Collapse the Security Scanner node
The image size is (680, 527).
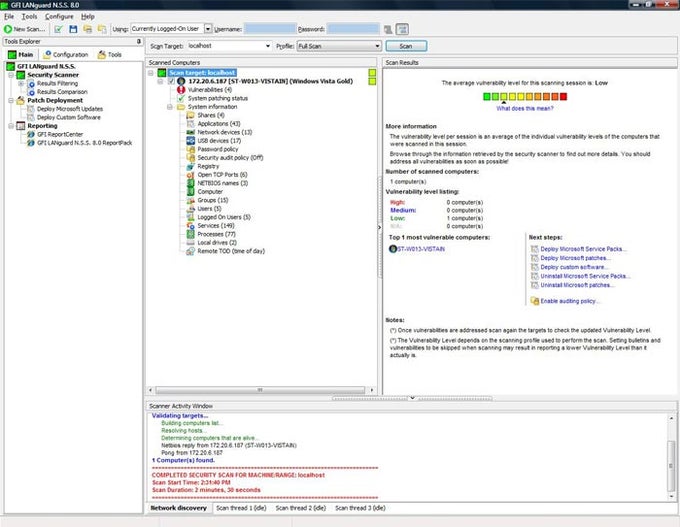11,75
